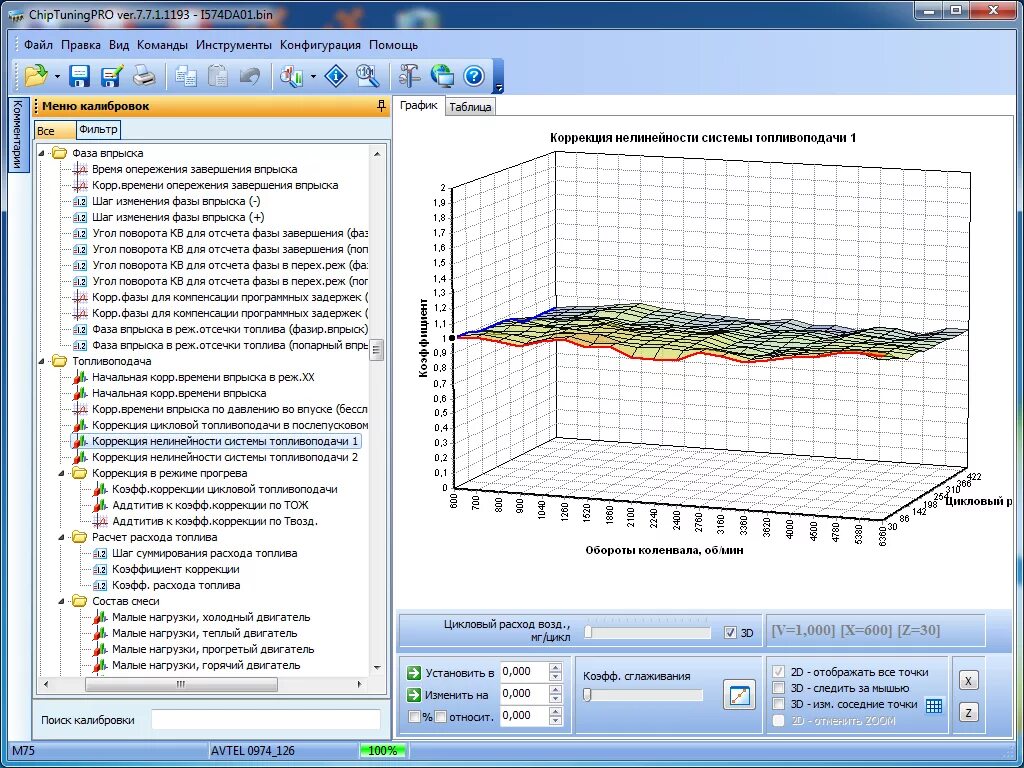Click the Copy documents icon in toolbar
The image size is (1024, 768).
(186, 76)
